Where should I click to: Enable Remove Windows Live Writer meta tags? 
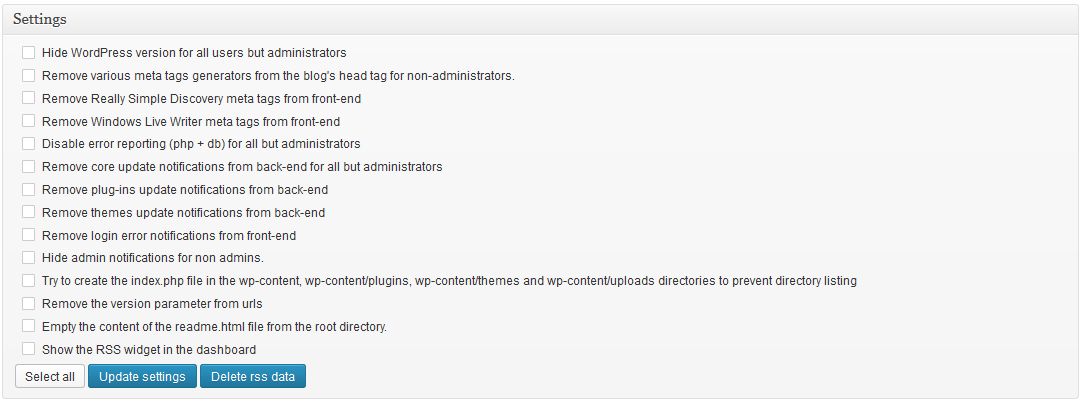point(28,121)
